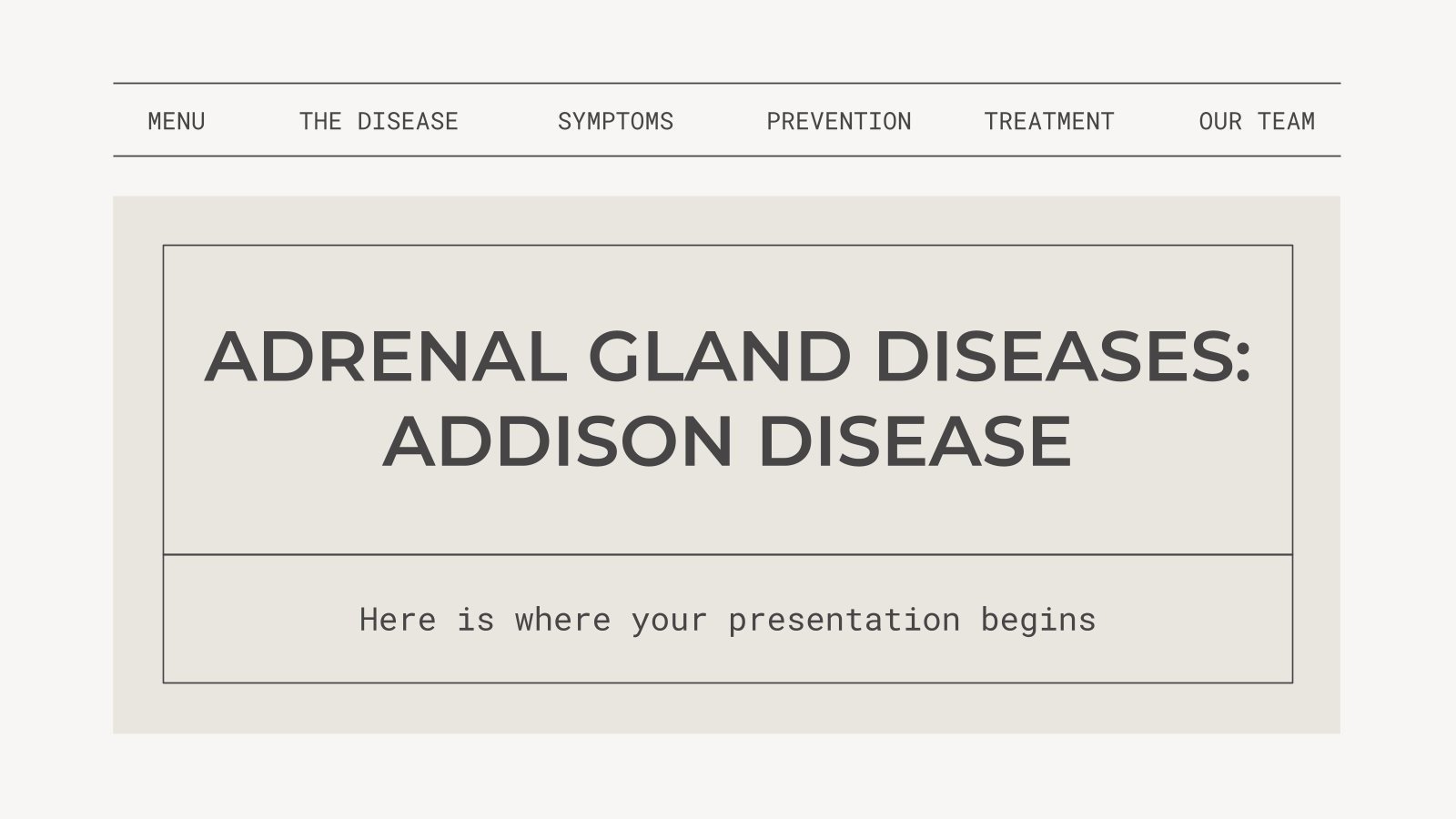Click DISEASE after ADDISON in title
The image size is (1456, 819).
coord(915,441)
